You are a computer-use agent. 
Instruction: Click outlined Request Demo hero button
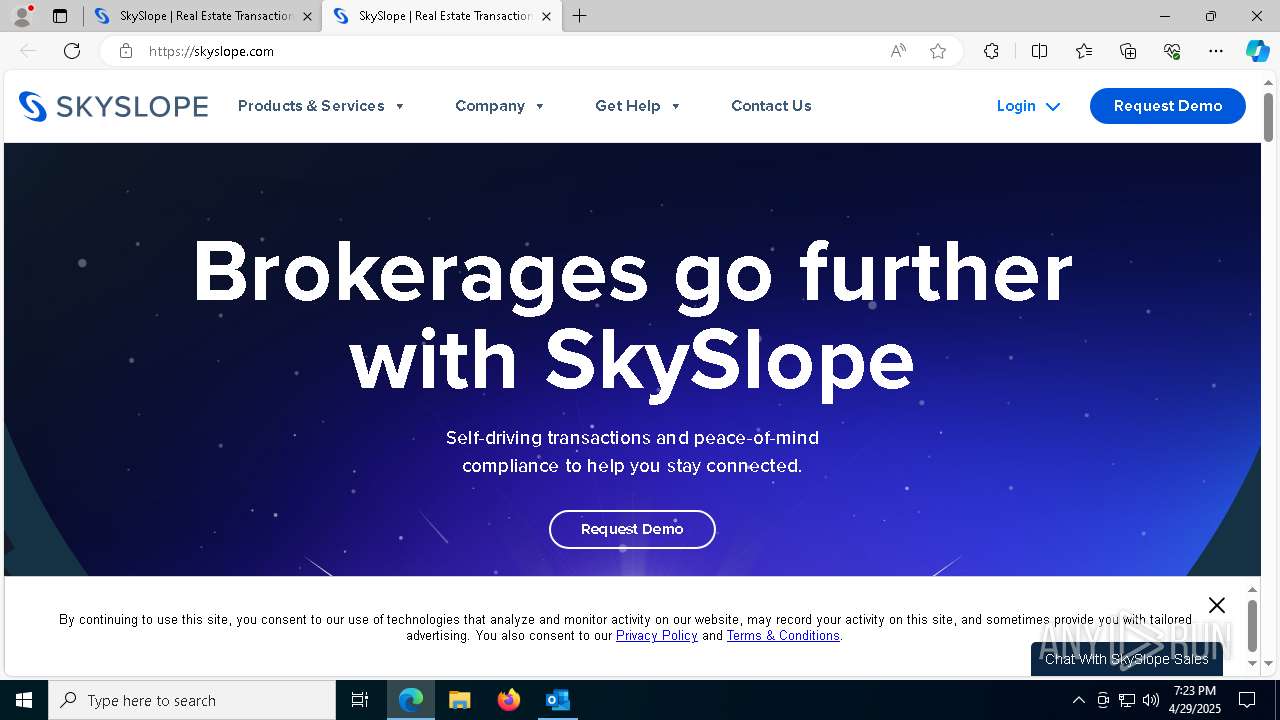(632, 529)
